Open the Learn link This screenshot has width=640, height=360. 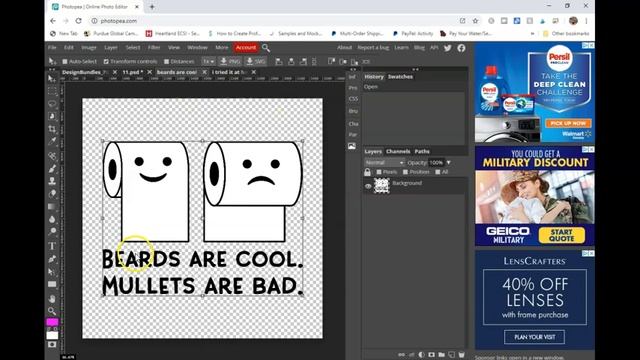tap(401, 48)
